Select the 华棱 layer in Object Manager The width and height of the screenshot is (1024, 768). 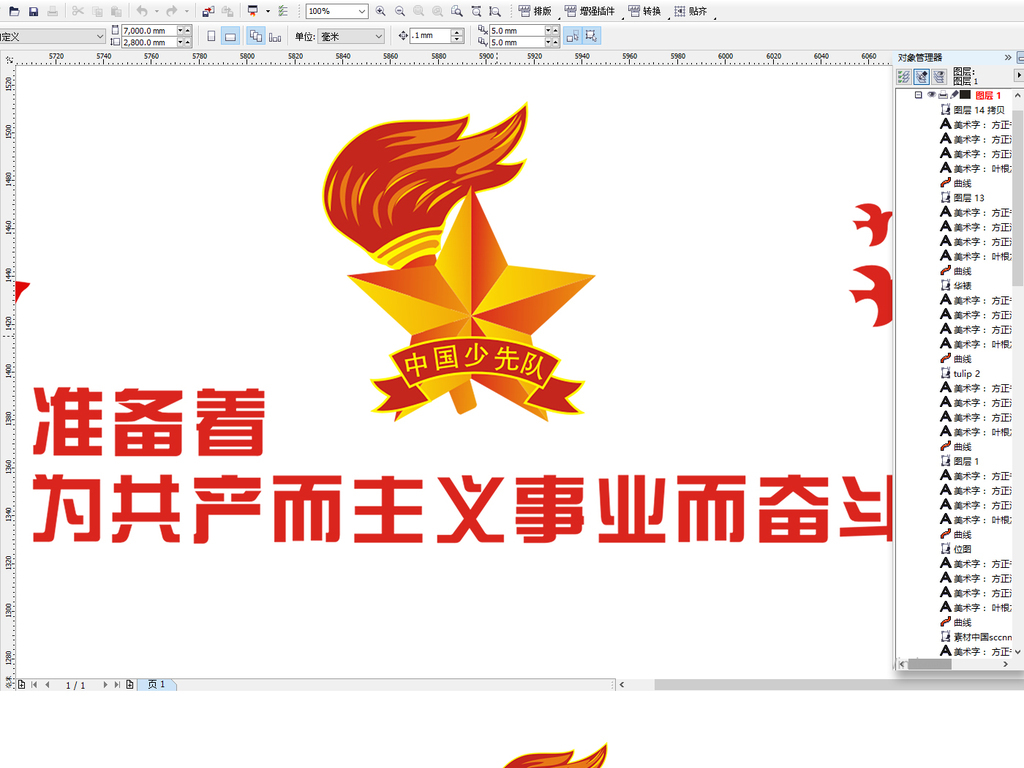click(962, 284)
